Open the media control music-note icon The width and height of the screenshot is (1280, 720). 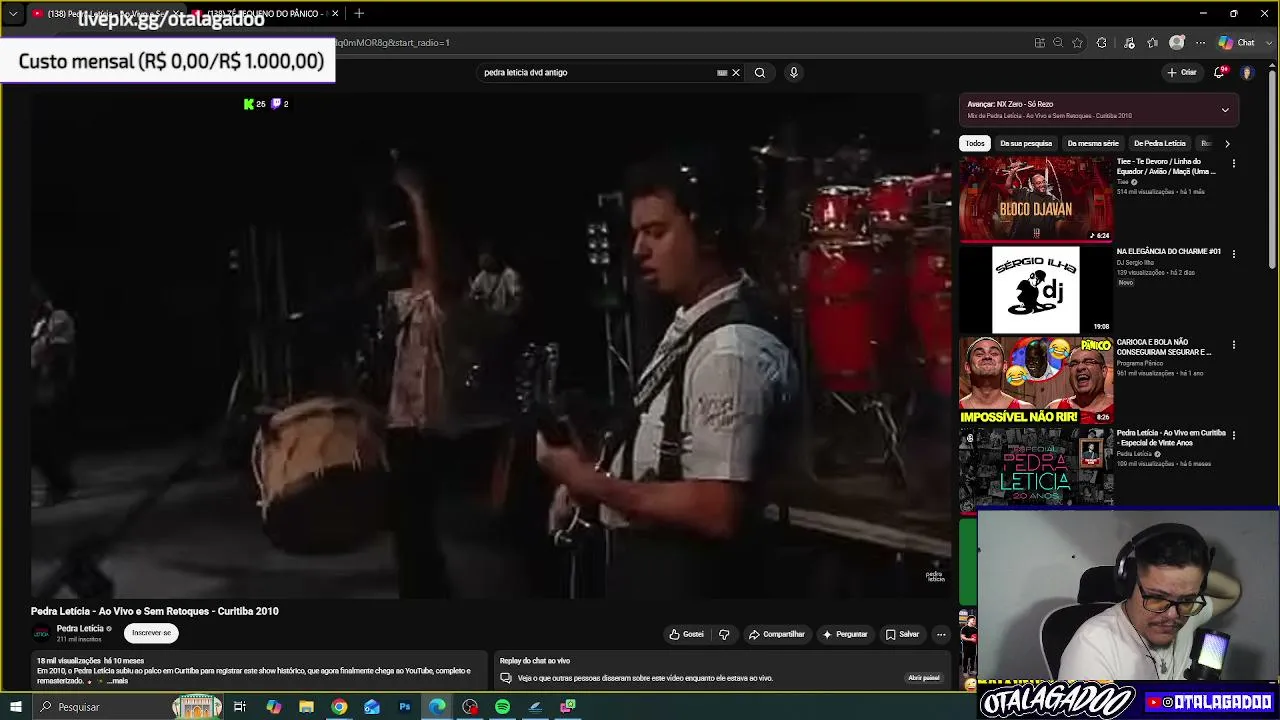[x=1129, y=42]
